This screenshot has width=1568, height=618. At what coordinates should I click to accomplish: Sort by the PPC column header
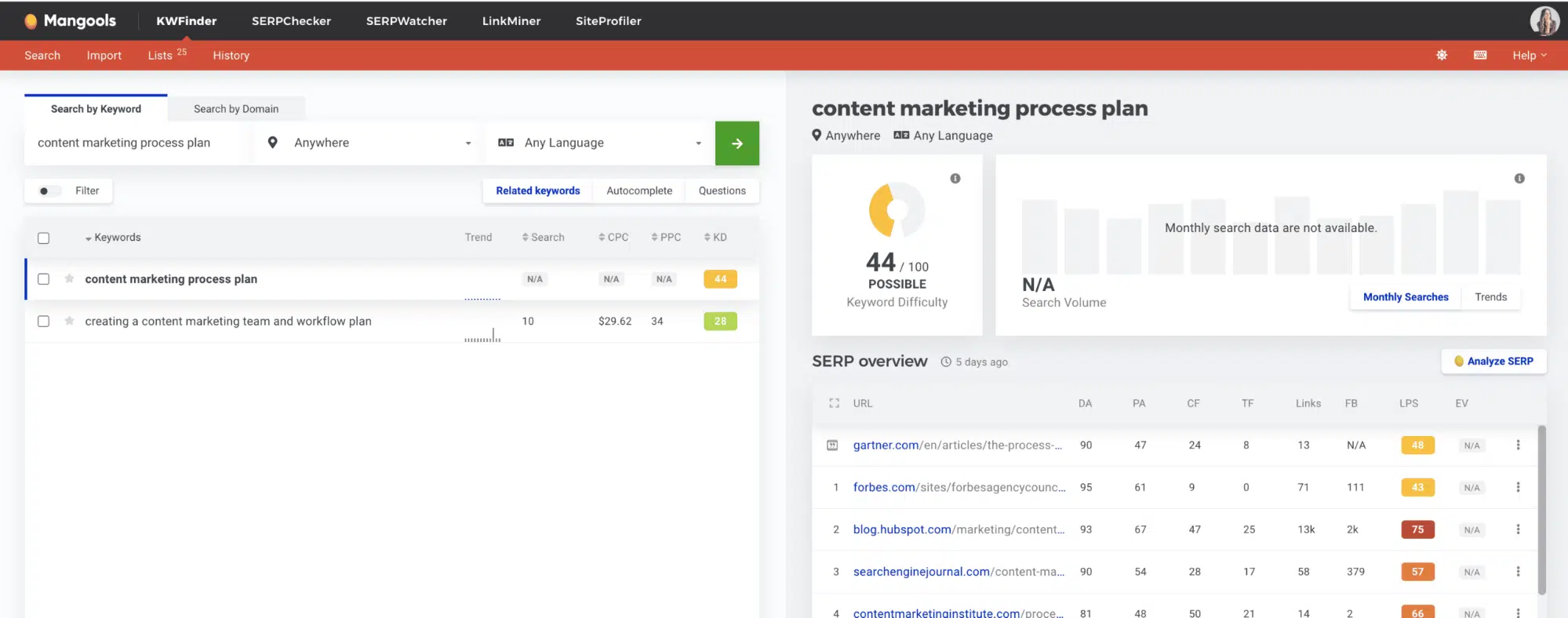666,238
